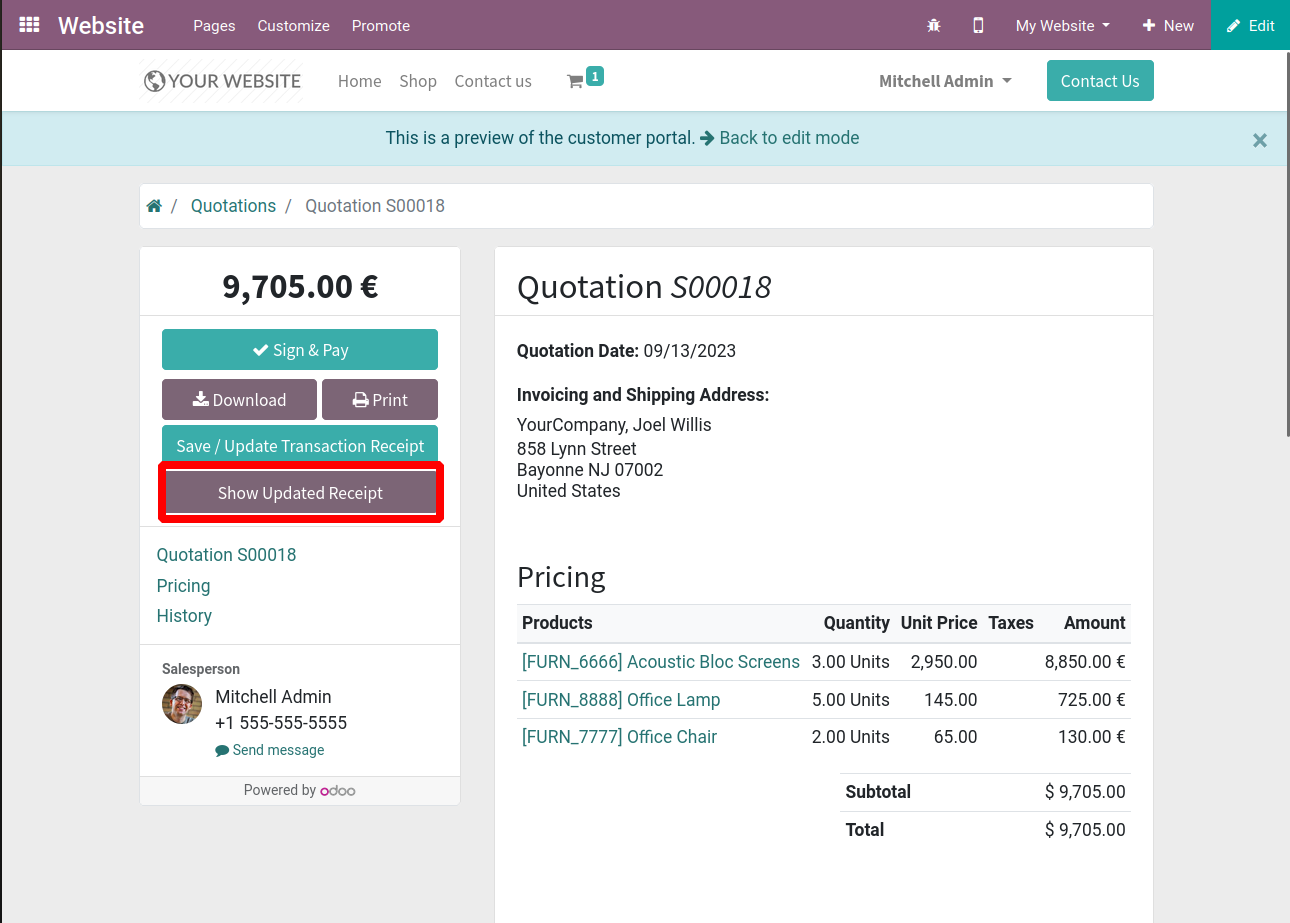This screenshot has height=923, width=1290.
Task: Click the Send message link
Action: click(x=270, y=750)
